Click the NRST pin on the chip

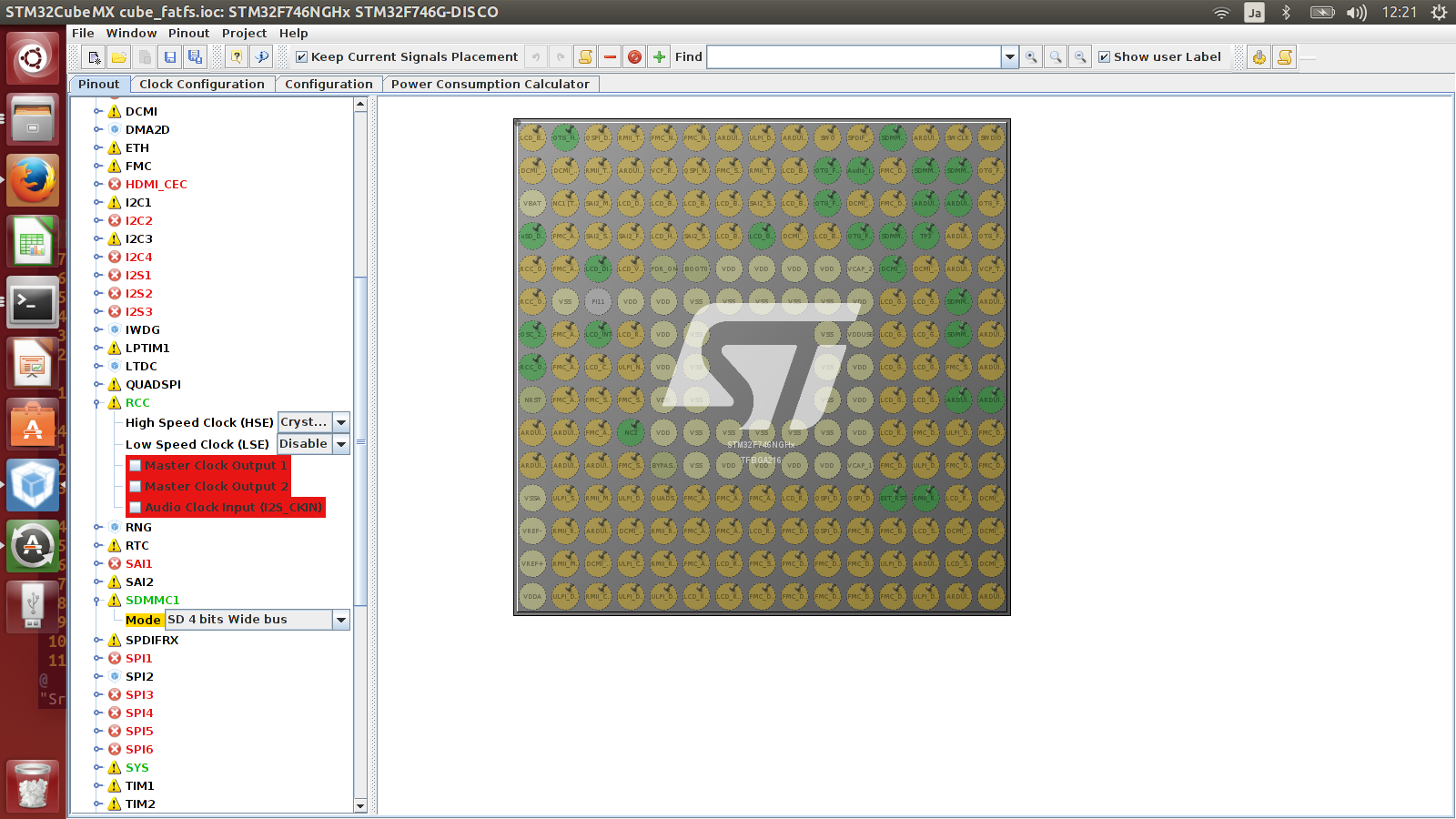click(x=532, y=399)
